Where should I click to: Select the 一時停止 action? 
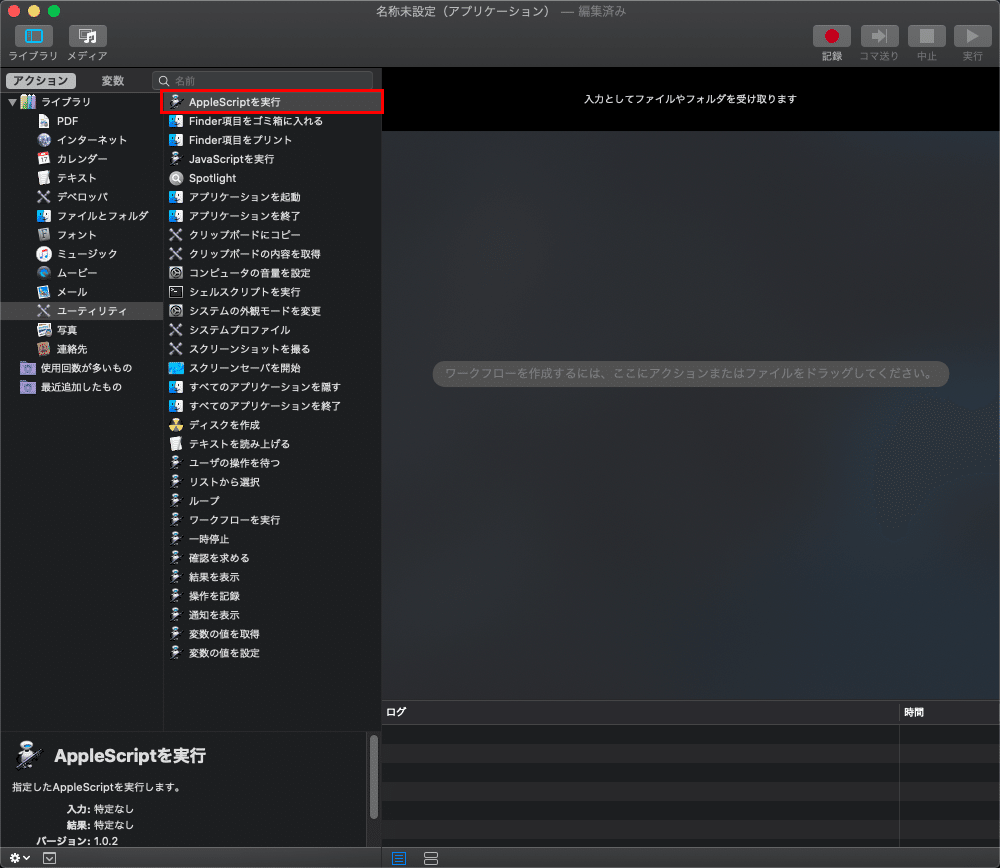click(272, 539)
